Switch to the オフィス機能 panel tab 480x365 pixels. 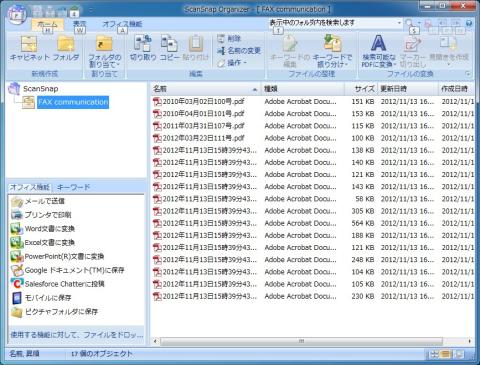(x=30, y=187)
